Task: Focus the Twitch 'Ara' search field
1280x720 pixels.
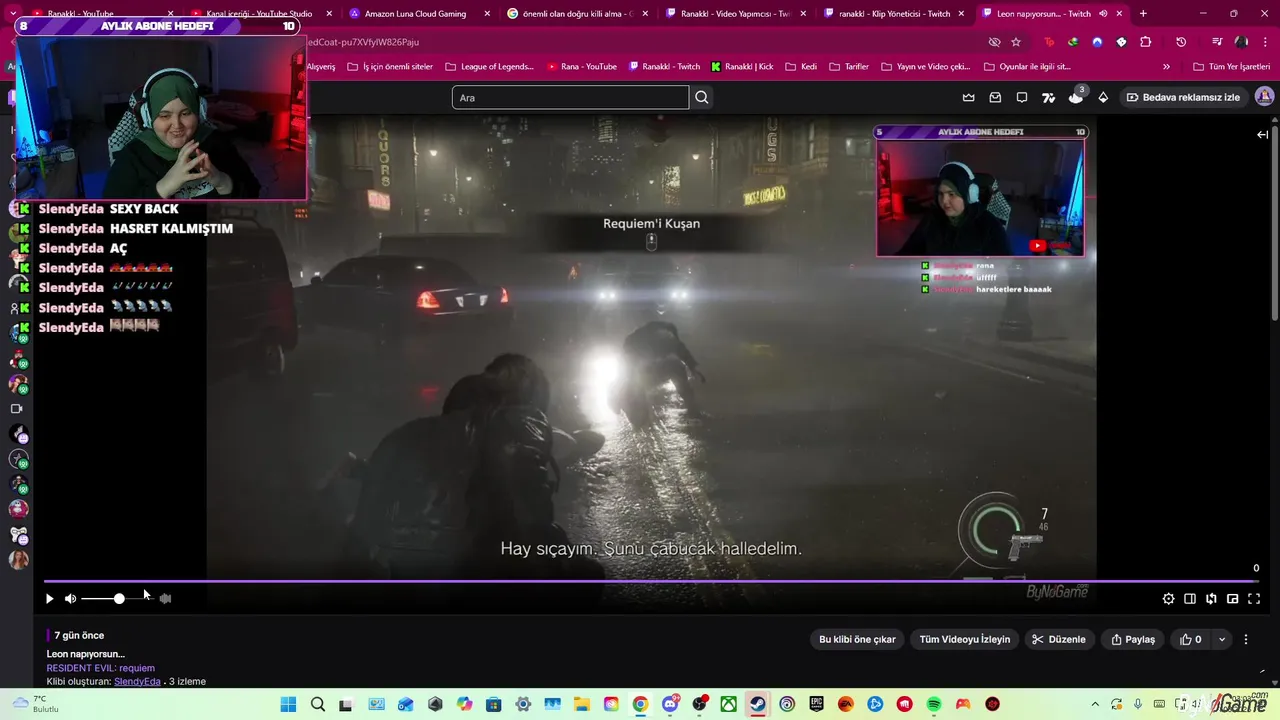Action: pos(570,97)
